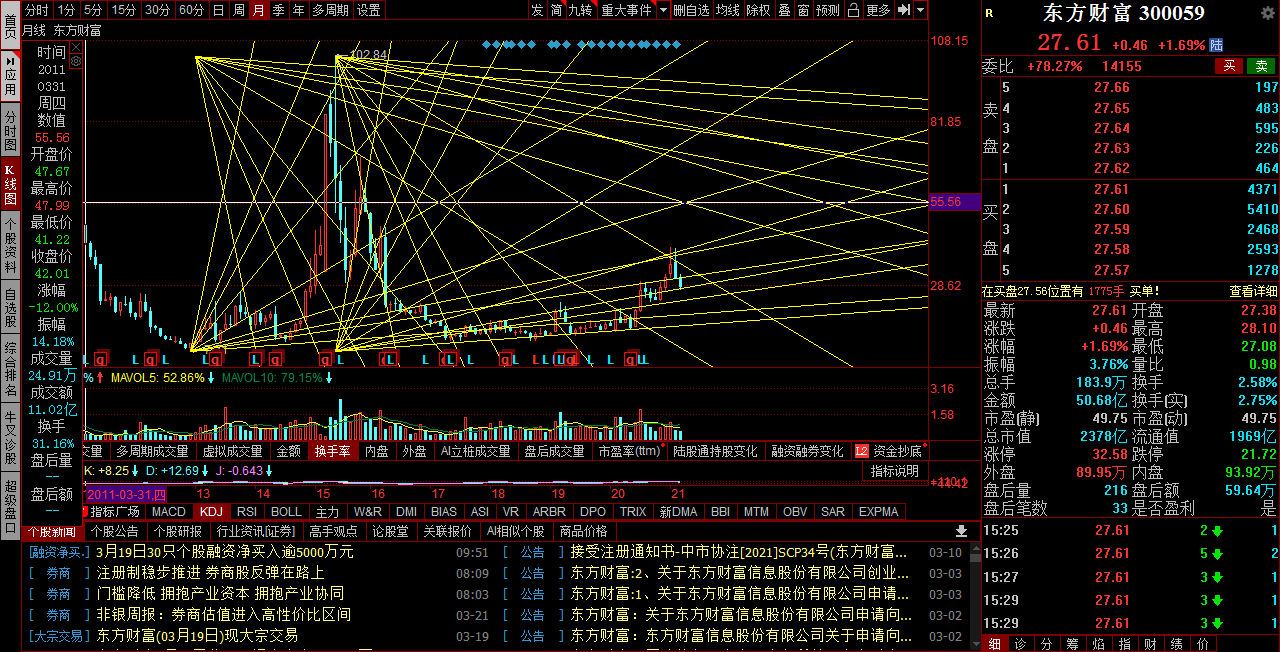Select the 分时 period tab
The width and height of the screenshot is (1280, 652).
36,10
